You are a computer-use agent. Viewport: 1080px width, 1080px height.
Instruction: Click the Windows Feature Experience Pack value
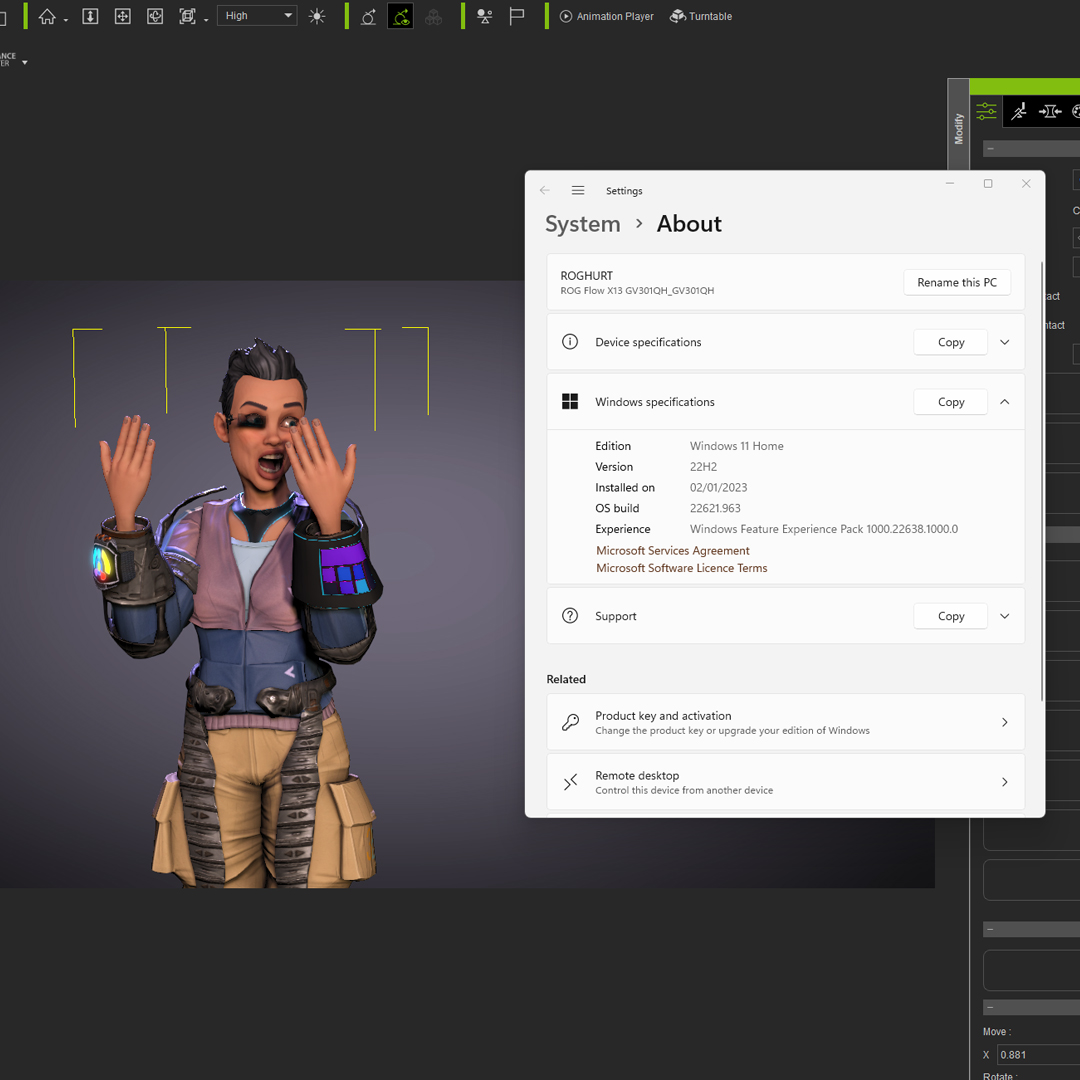point(824,529)
